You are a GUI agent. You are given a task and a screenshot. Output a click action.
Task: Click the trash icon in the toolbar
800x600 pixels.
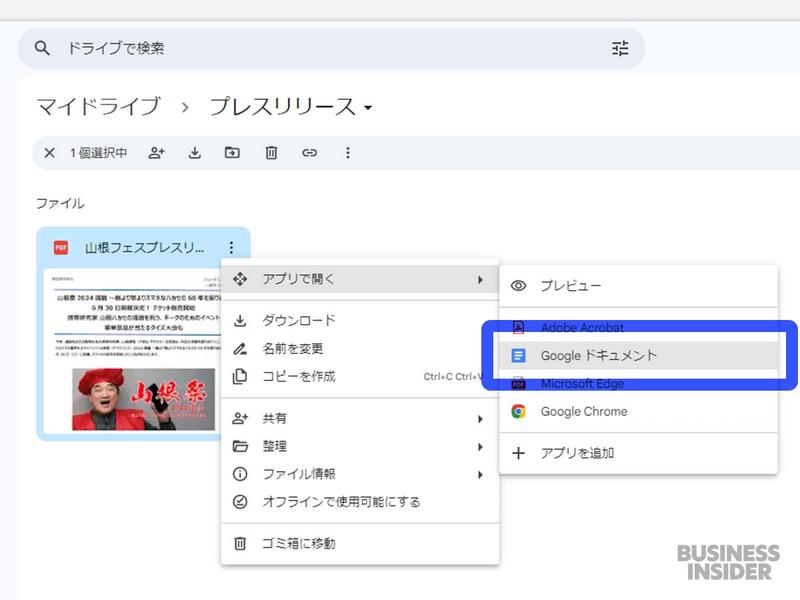point(270,153)
